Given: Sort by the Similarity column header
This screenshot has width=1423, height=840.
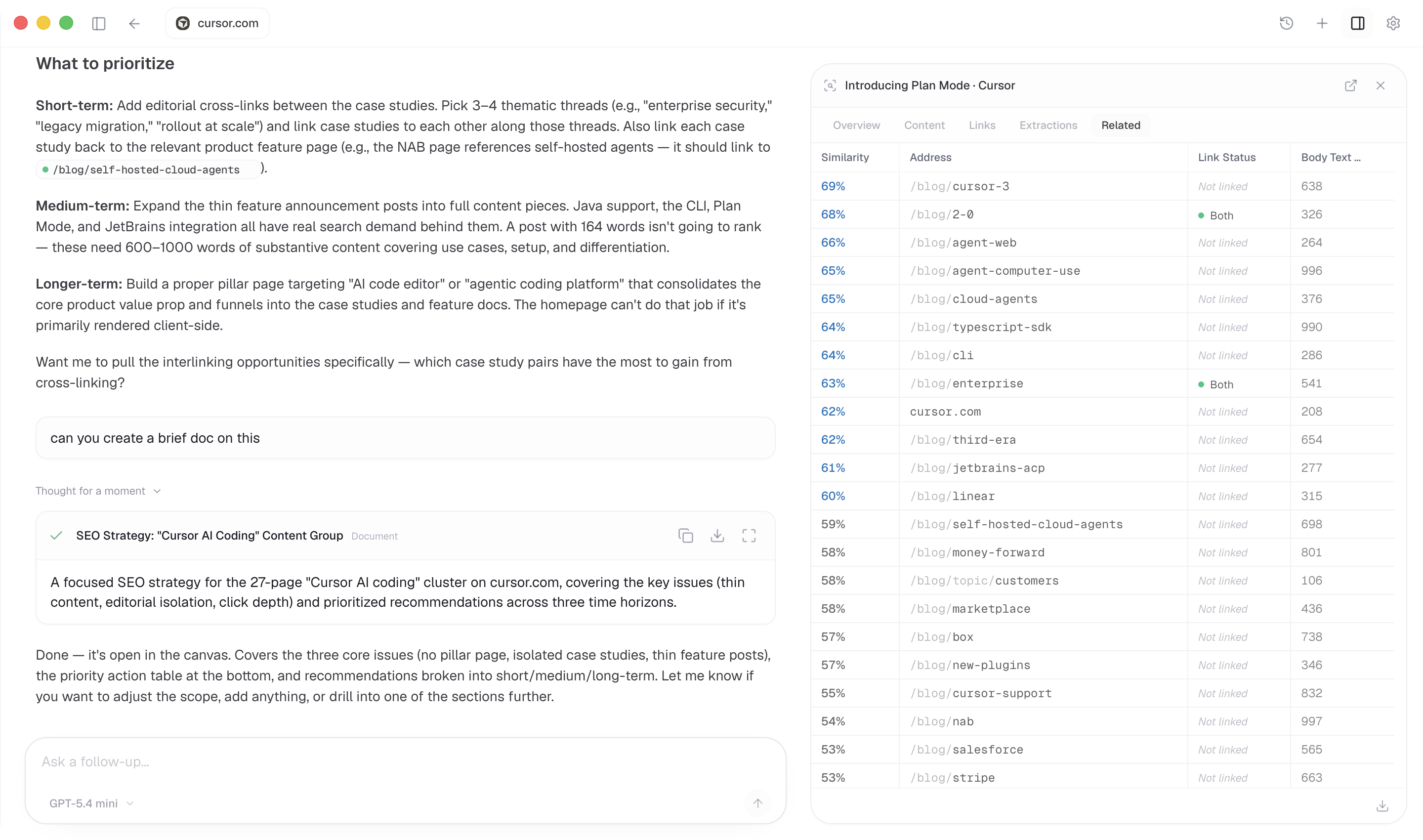Looking at the screenshot, I should tap(845, 157).
